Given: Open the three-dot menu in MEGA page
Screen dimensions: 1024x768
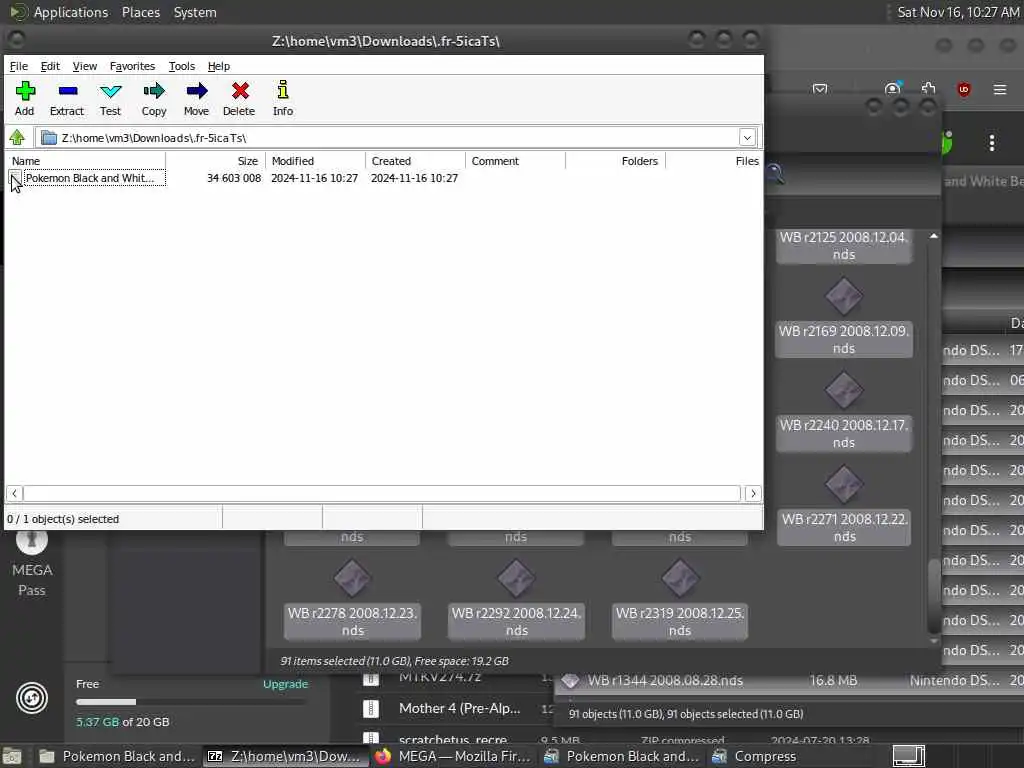Looking at the screenshot, I should pyautogui.click(x=992, y=143).
